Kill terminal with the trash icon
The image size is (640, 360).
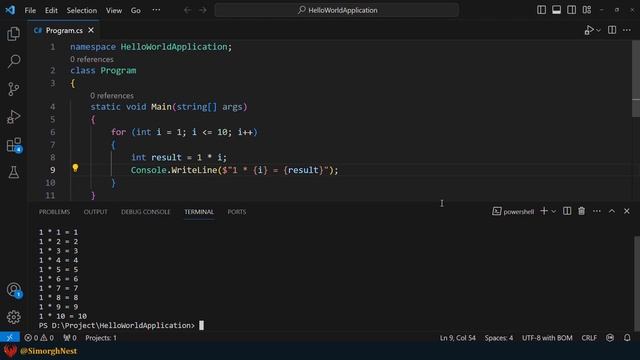[x=582, y=211]
